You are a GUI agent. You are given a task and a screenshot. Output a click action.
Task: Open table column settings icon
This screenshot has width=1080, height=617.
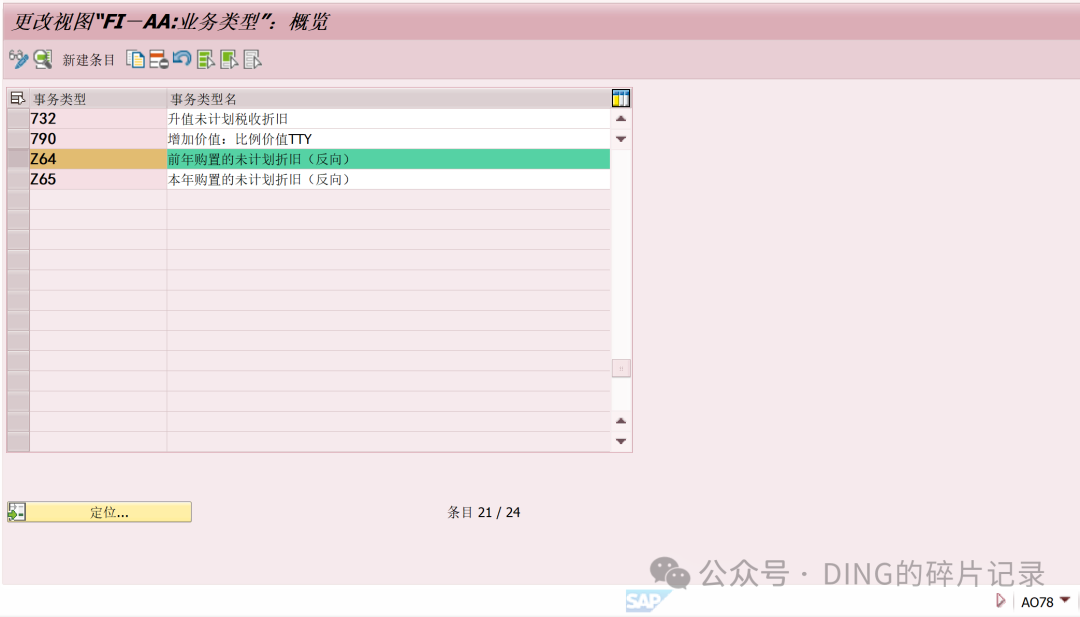point(621,98)
